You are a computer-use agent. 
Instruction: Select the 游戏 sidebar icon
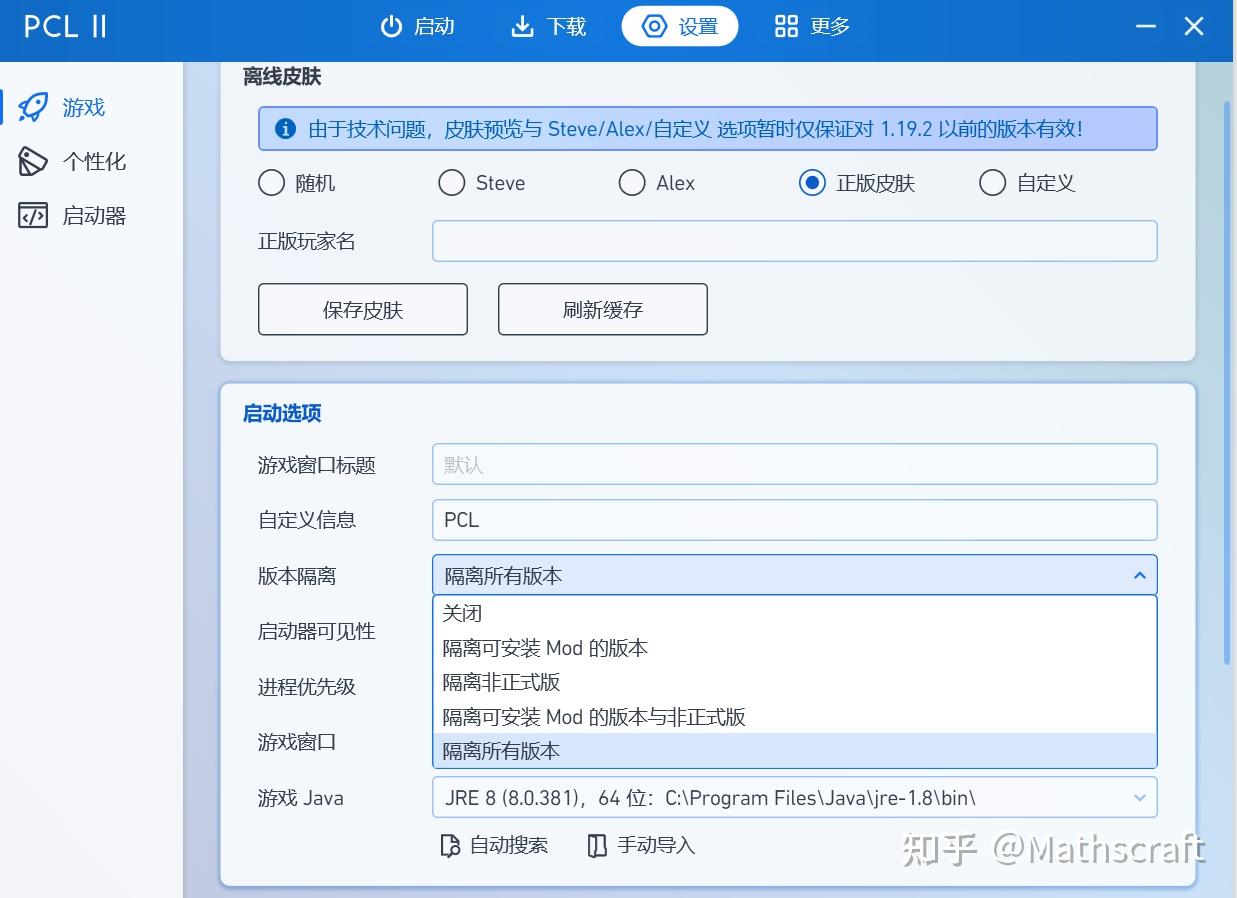click(x=32, y=107)
